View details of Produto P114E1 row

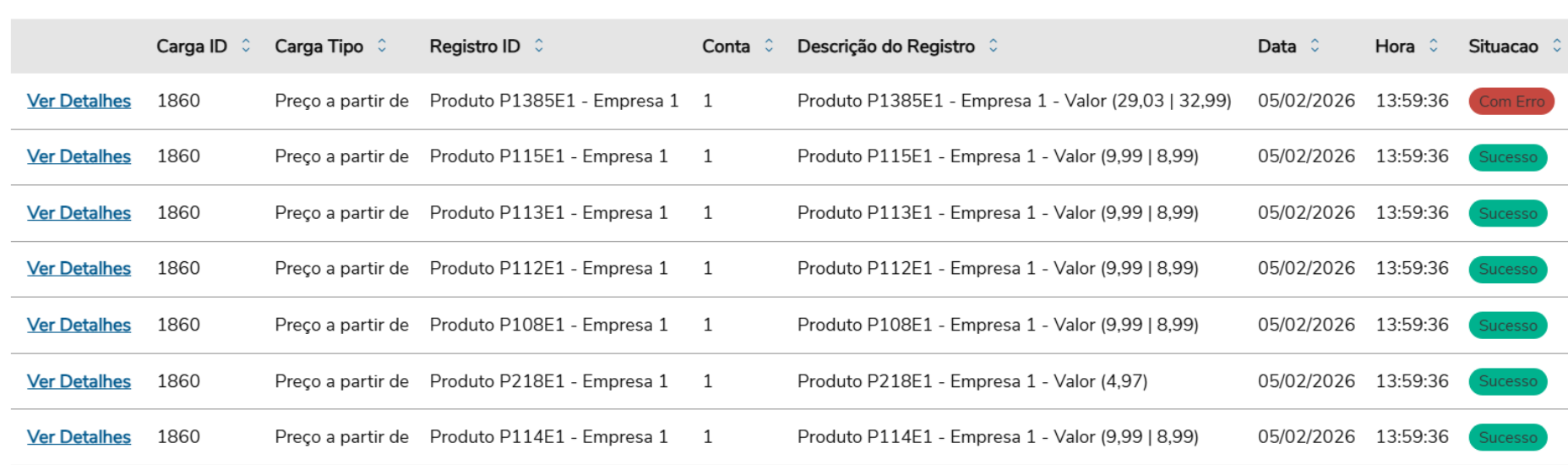pyautogui.click(x=79, y=437)
